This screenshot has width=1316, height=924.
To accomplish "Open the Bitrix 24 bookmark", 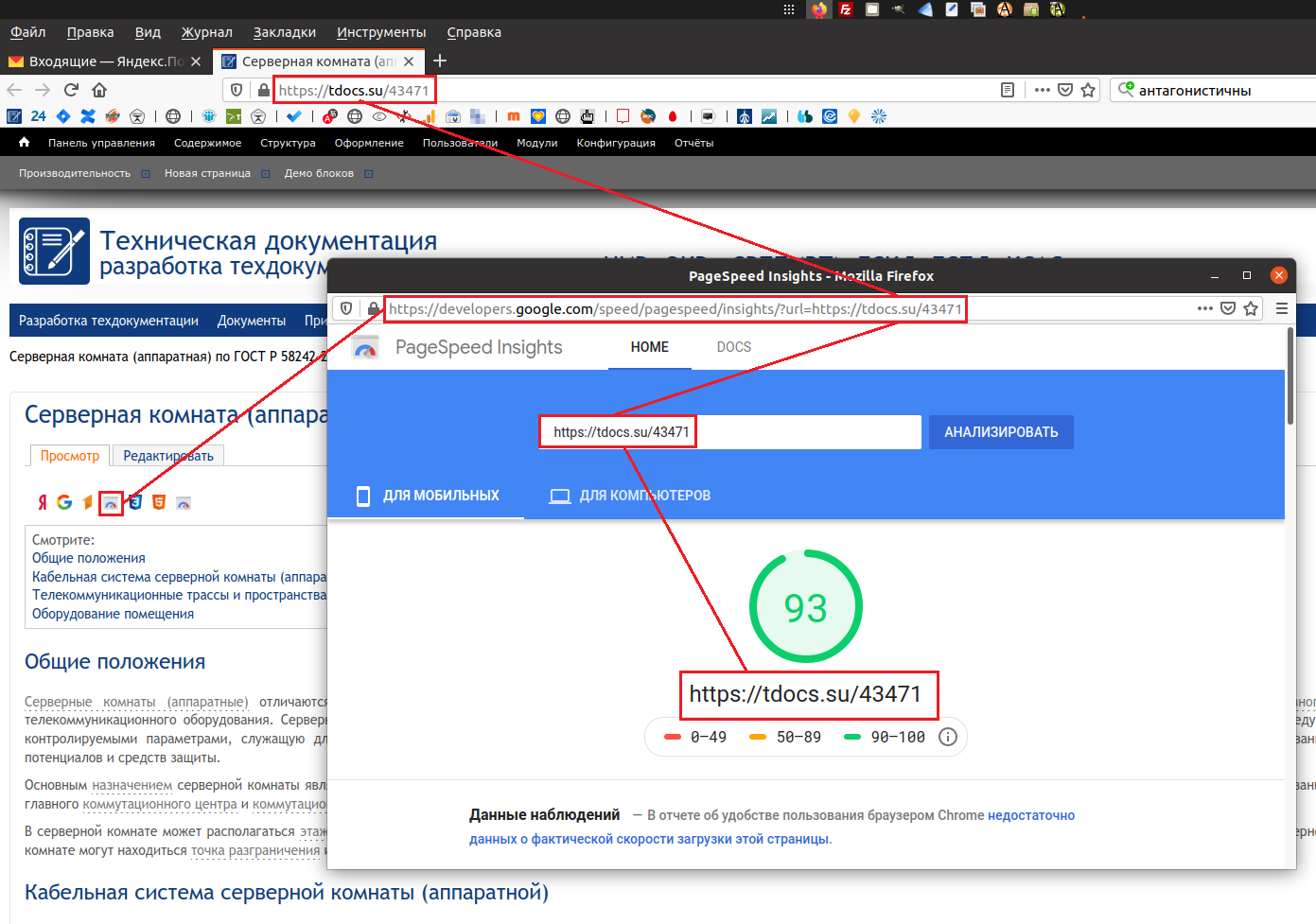I will click(x=38, y=116).
